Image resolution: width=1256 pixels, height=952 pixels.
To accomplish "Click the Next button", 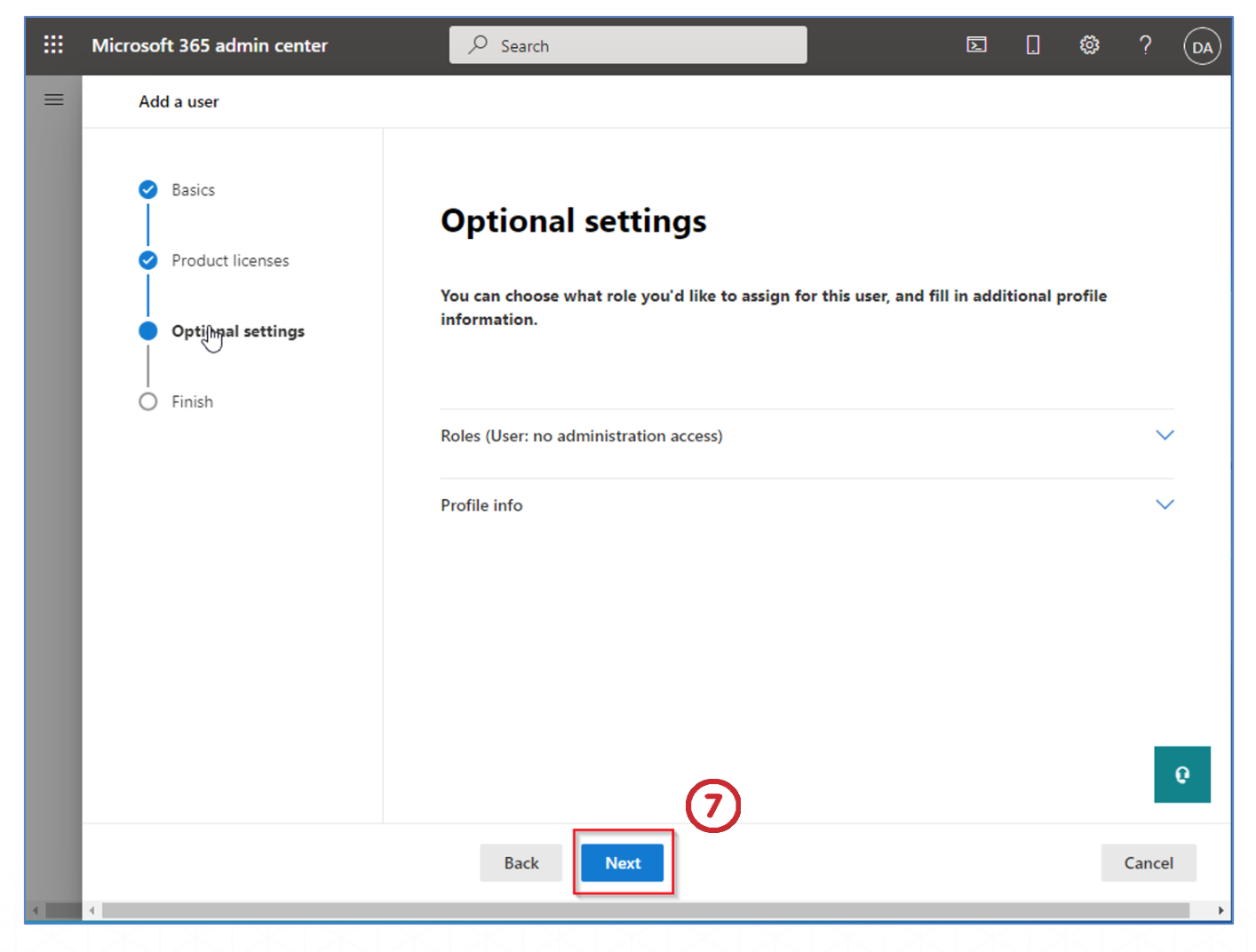I will tap(622, 863).
